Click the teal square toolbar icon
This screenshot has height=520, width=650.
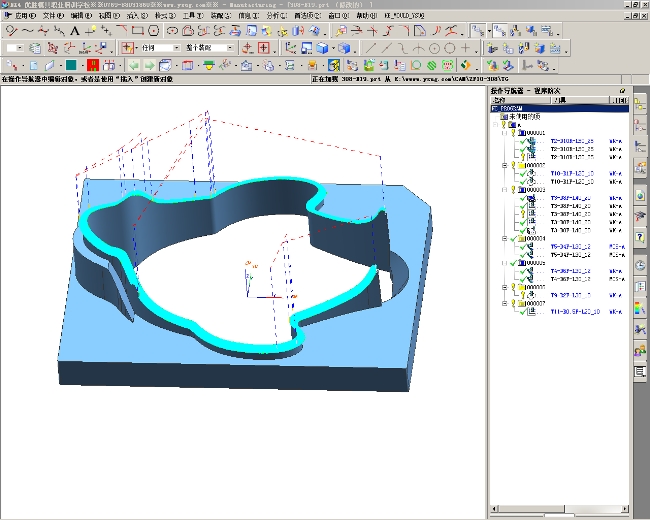pos(71,65)
